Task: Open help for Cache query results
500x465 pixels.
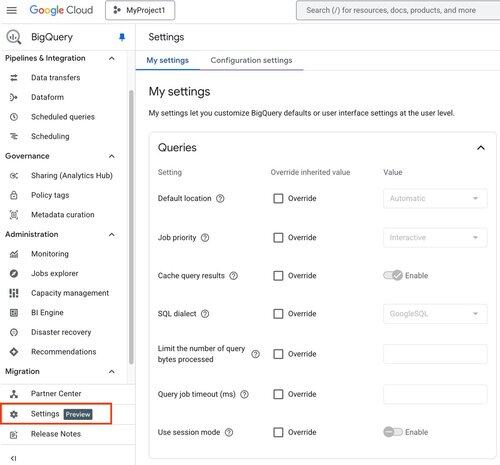Action: coord(234,276)
